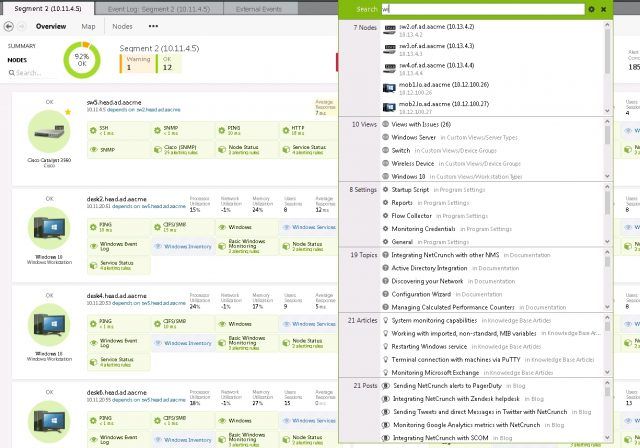Click the nodes Search field in summary
Image resolution: width=640 pixels, height=448 pixels.
[29, 73]
